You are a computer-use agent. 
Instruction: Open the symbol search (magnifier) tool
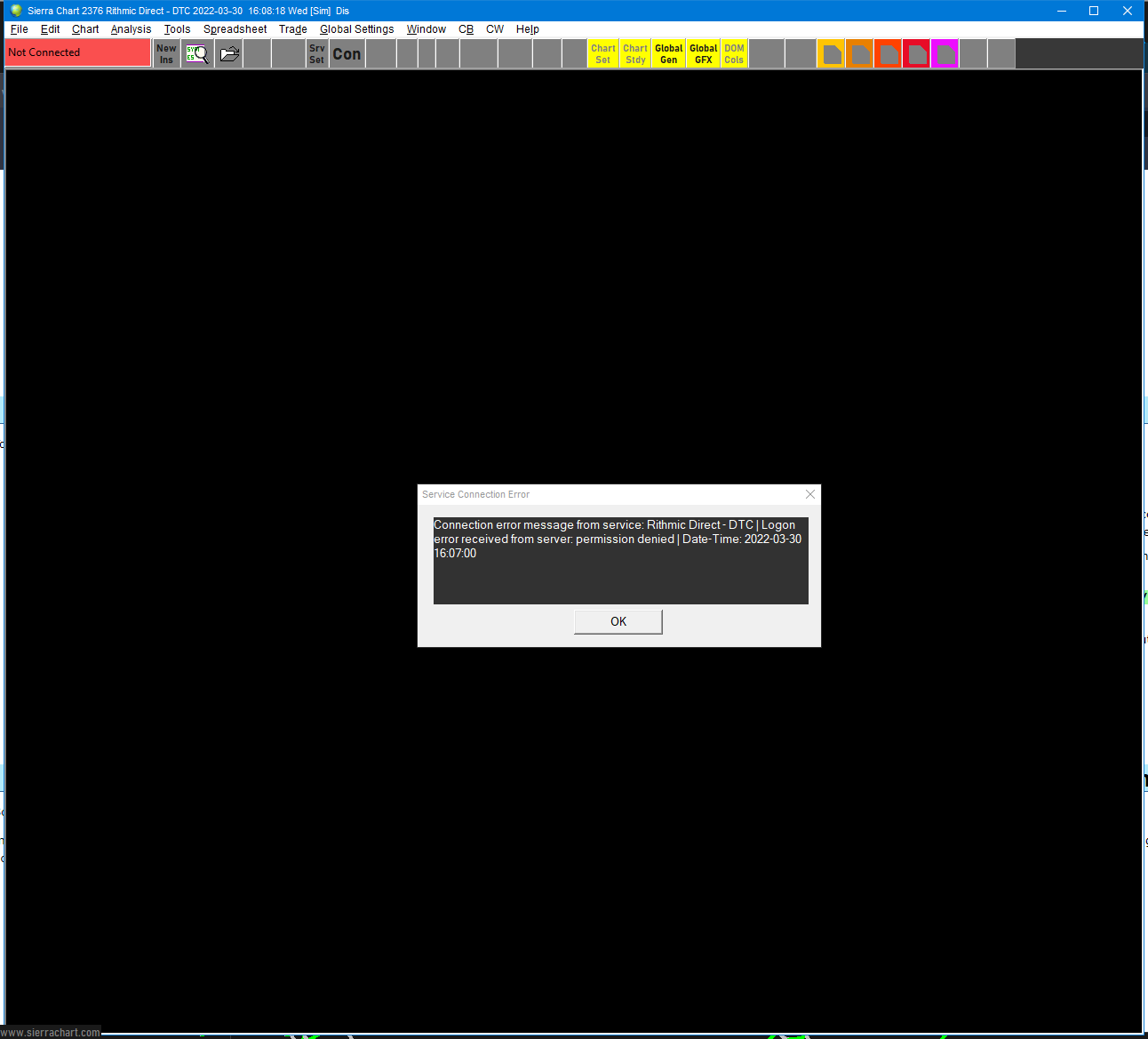pos(197,53)
